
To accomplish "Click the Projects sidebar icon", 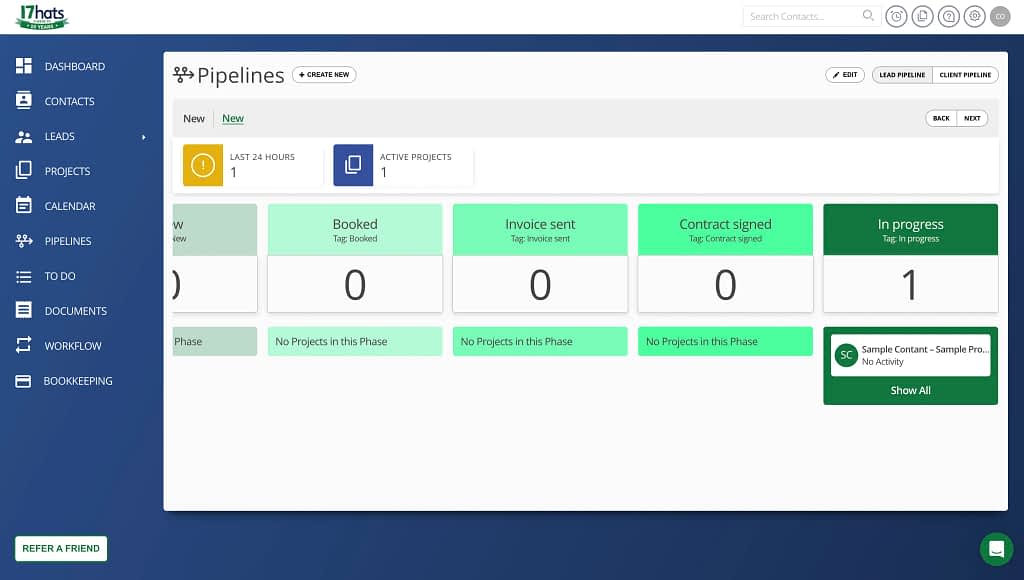I will coord(24,170).
